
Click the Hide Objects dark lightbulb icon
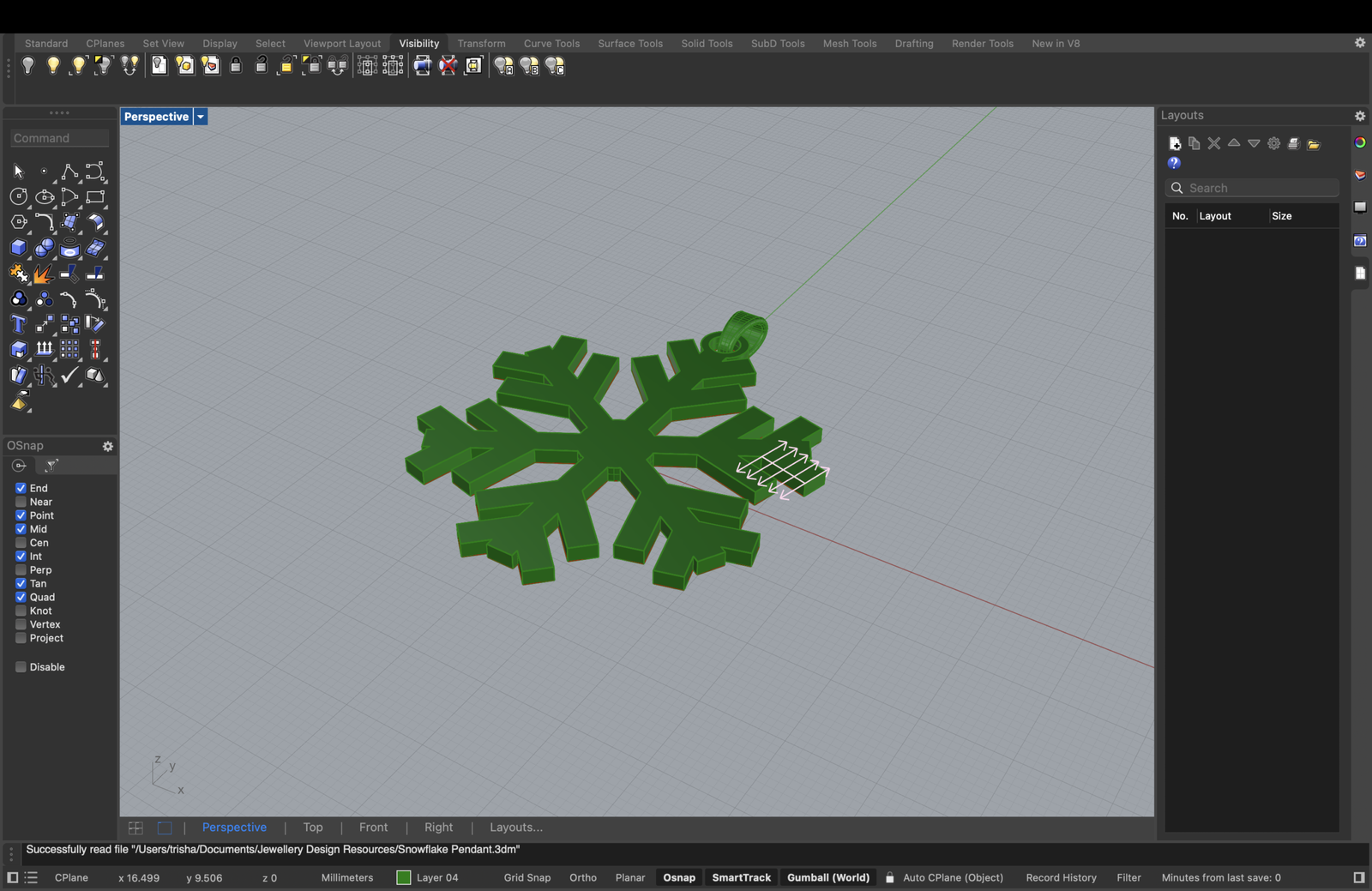tap(28, 66)
